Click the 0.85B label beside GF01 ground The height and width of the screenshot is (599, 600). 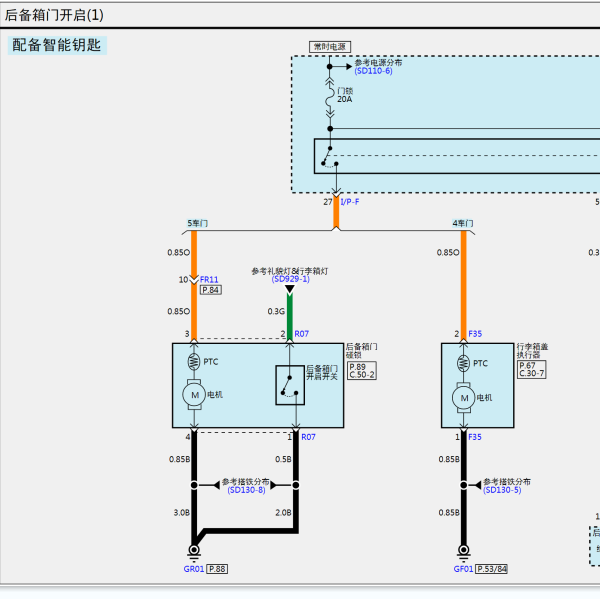449,512
